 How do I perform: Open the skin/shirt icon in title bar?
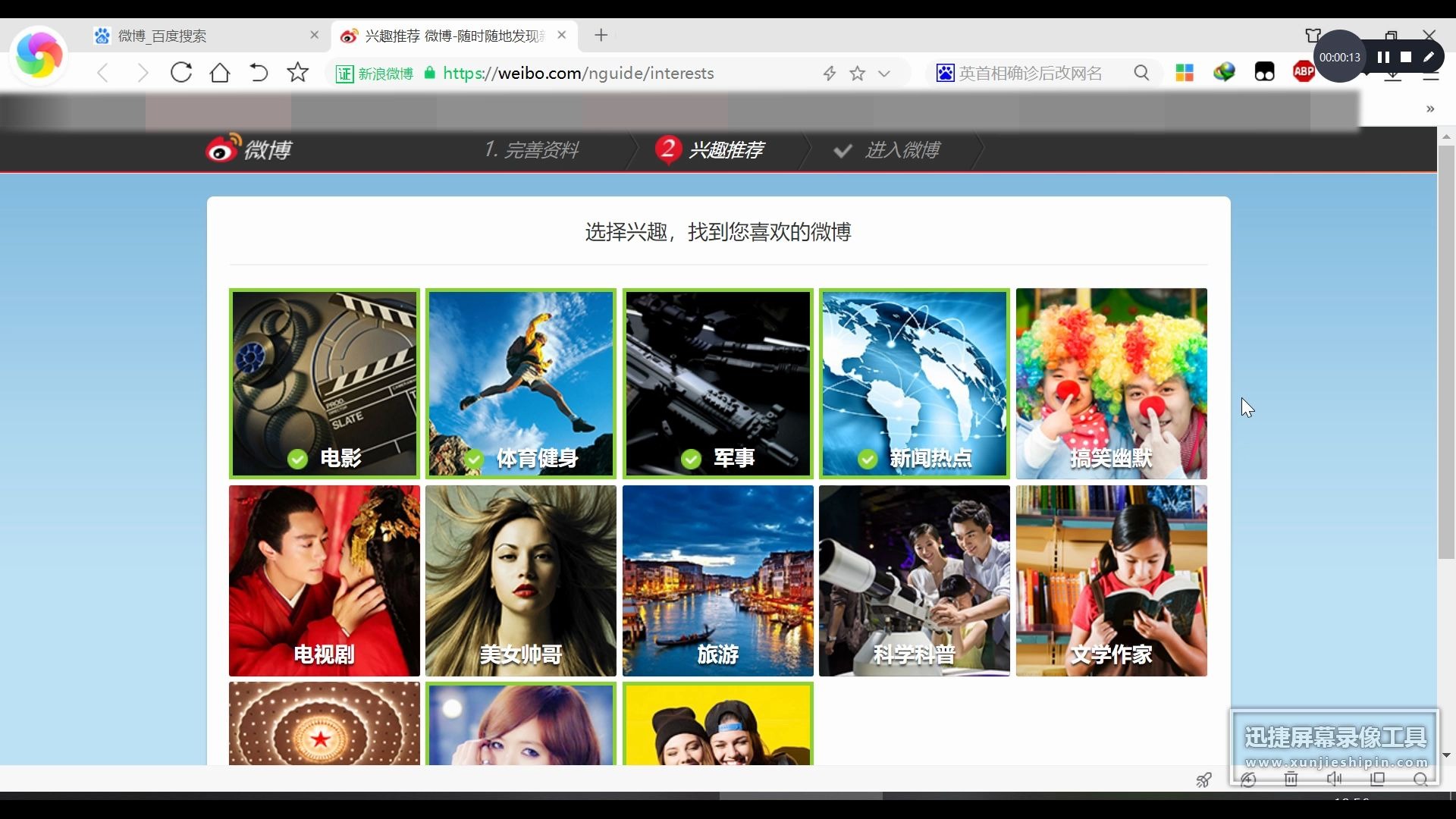click(1313, 35)
